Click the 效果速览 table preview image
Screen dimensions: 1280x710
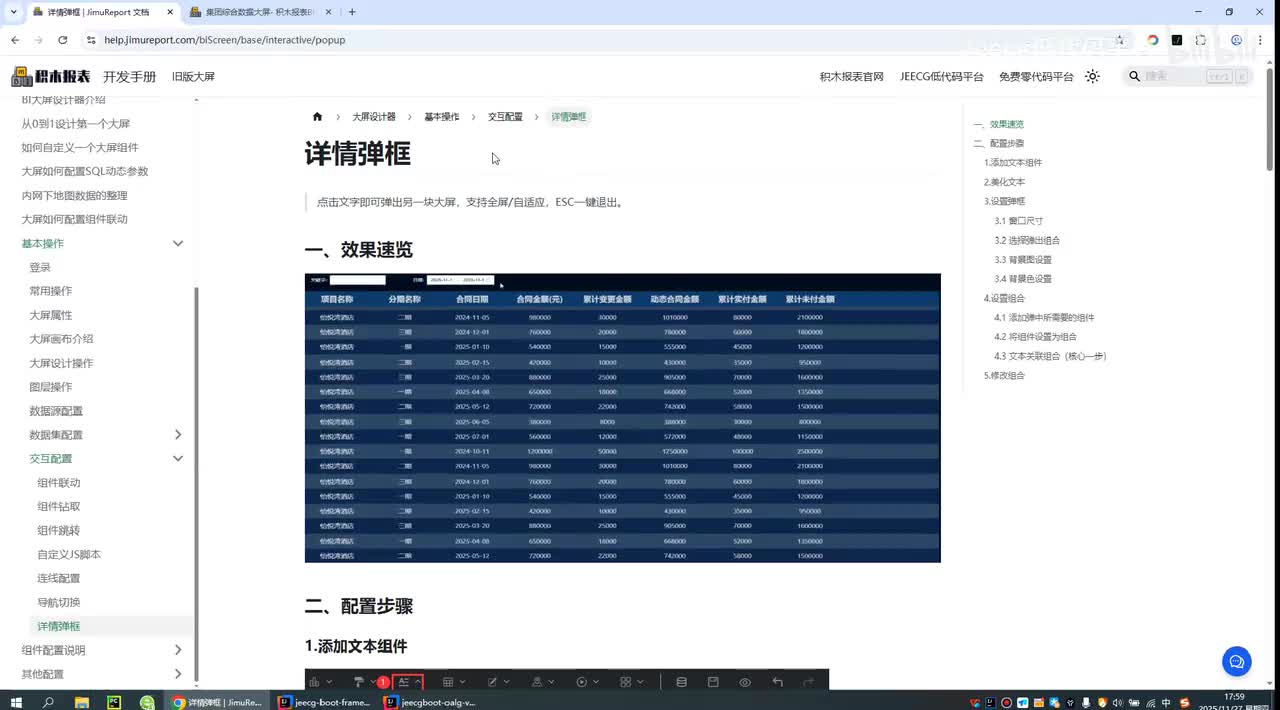623,418
